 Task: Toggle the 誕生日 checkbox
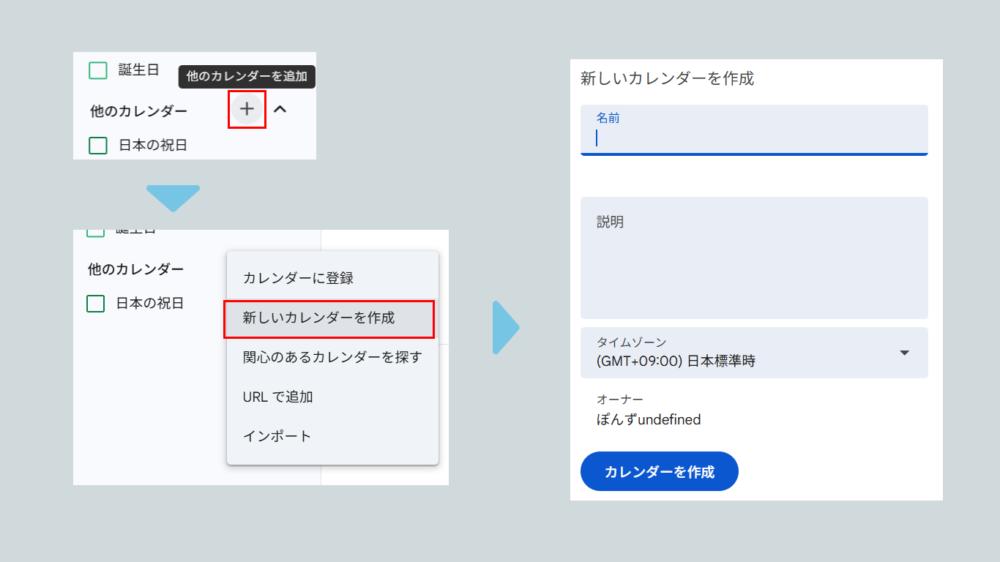pyautogui.click(x=98, y=70)
